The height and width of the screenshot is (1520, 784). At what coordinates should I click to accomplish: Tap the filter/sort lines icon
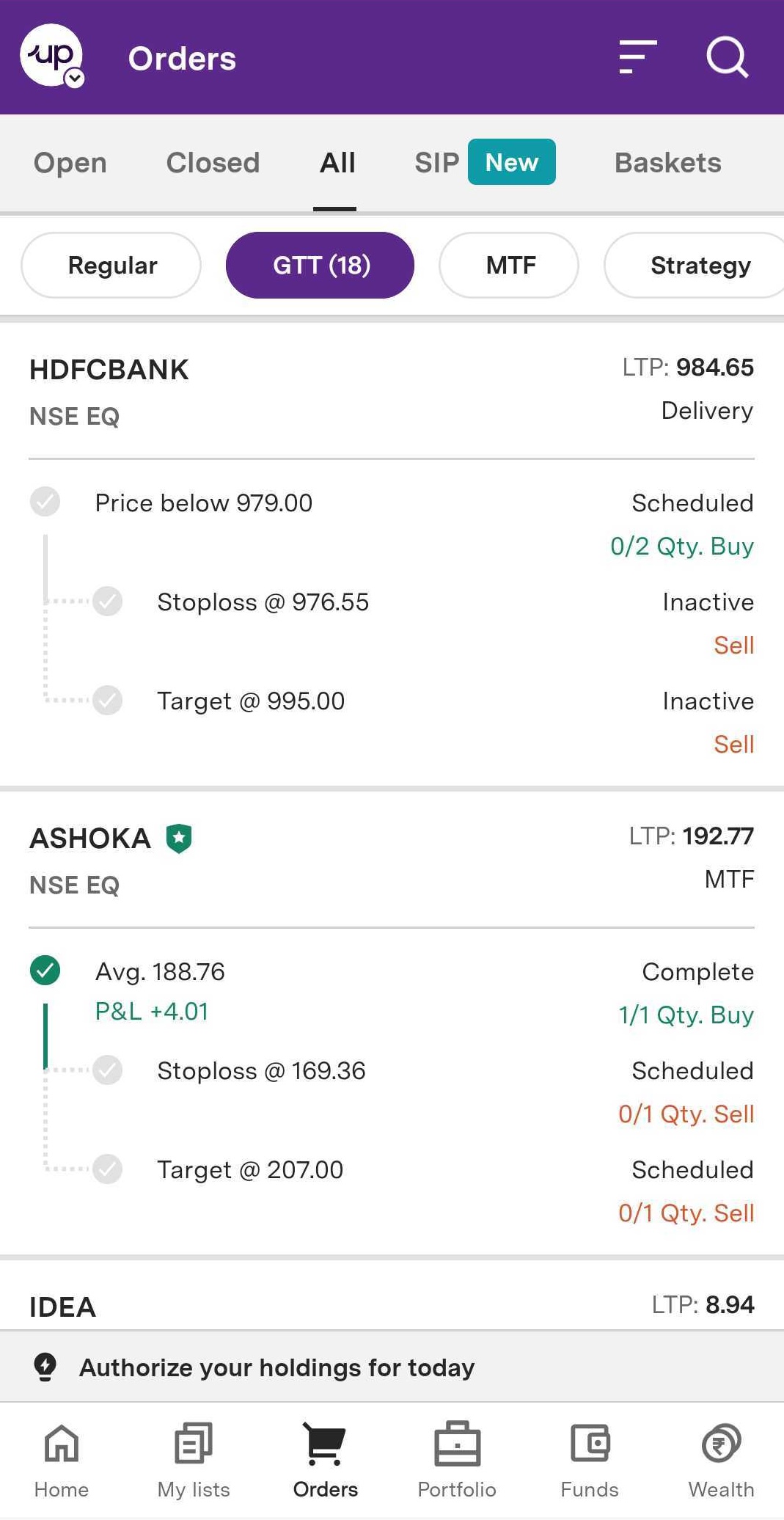(x=637, y=57)
